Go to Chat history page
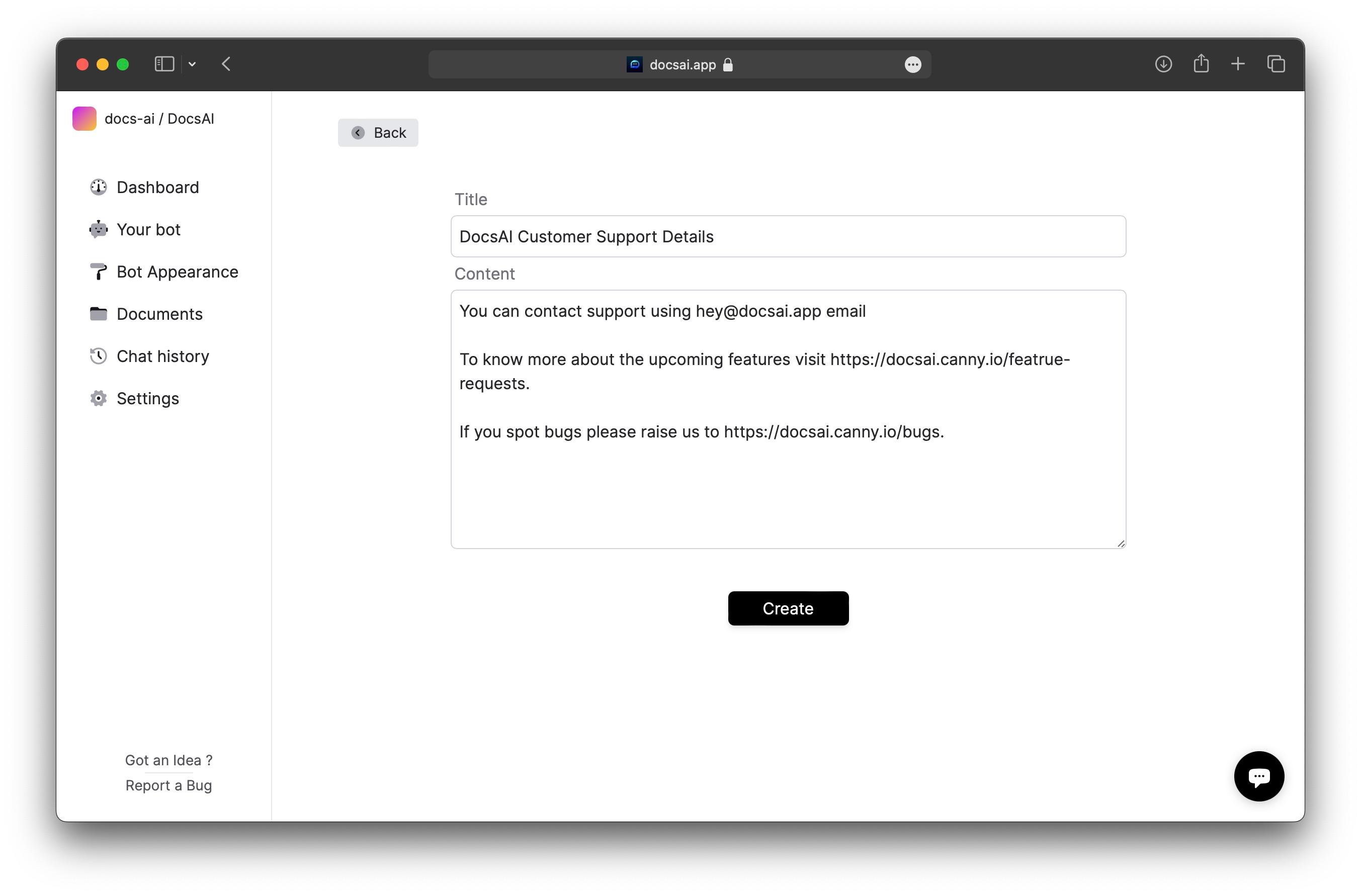1361x896 pixels. (162, 356)
